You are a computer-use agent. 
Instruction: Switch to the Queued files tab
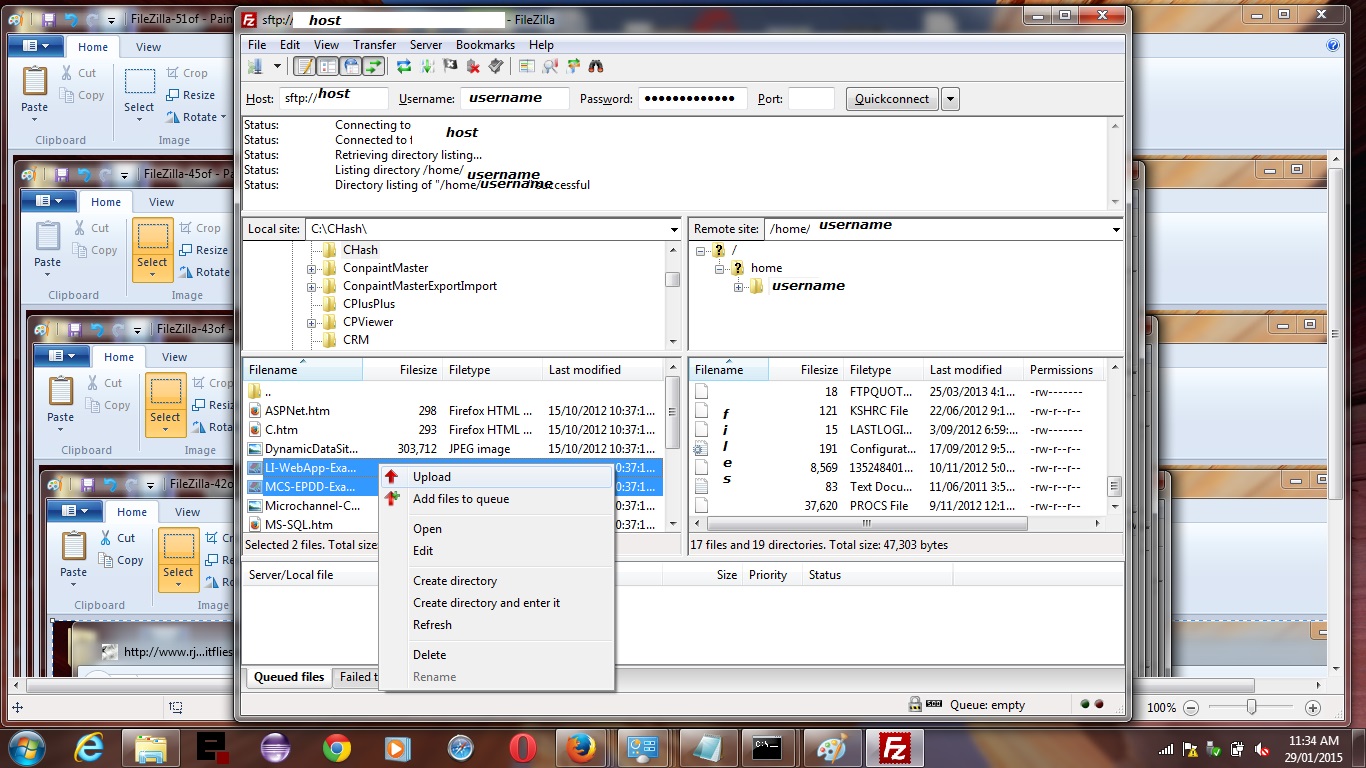tap(289, 677)
